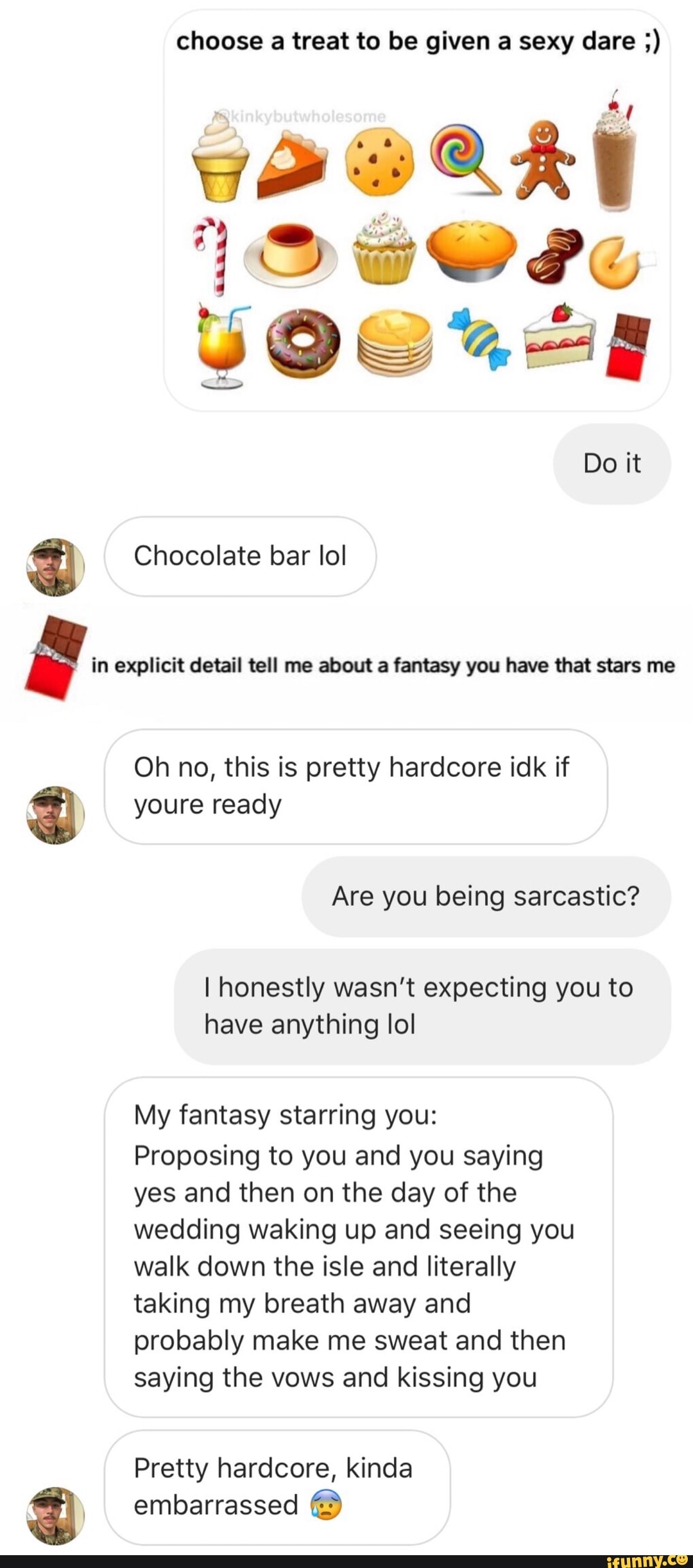Image resolution: width=693 pixels, height=1568 pixels.
Task: Tap the 'Do it' message bubble
Action: coord(612,463)
